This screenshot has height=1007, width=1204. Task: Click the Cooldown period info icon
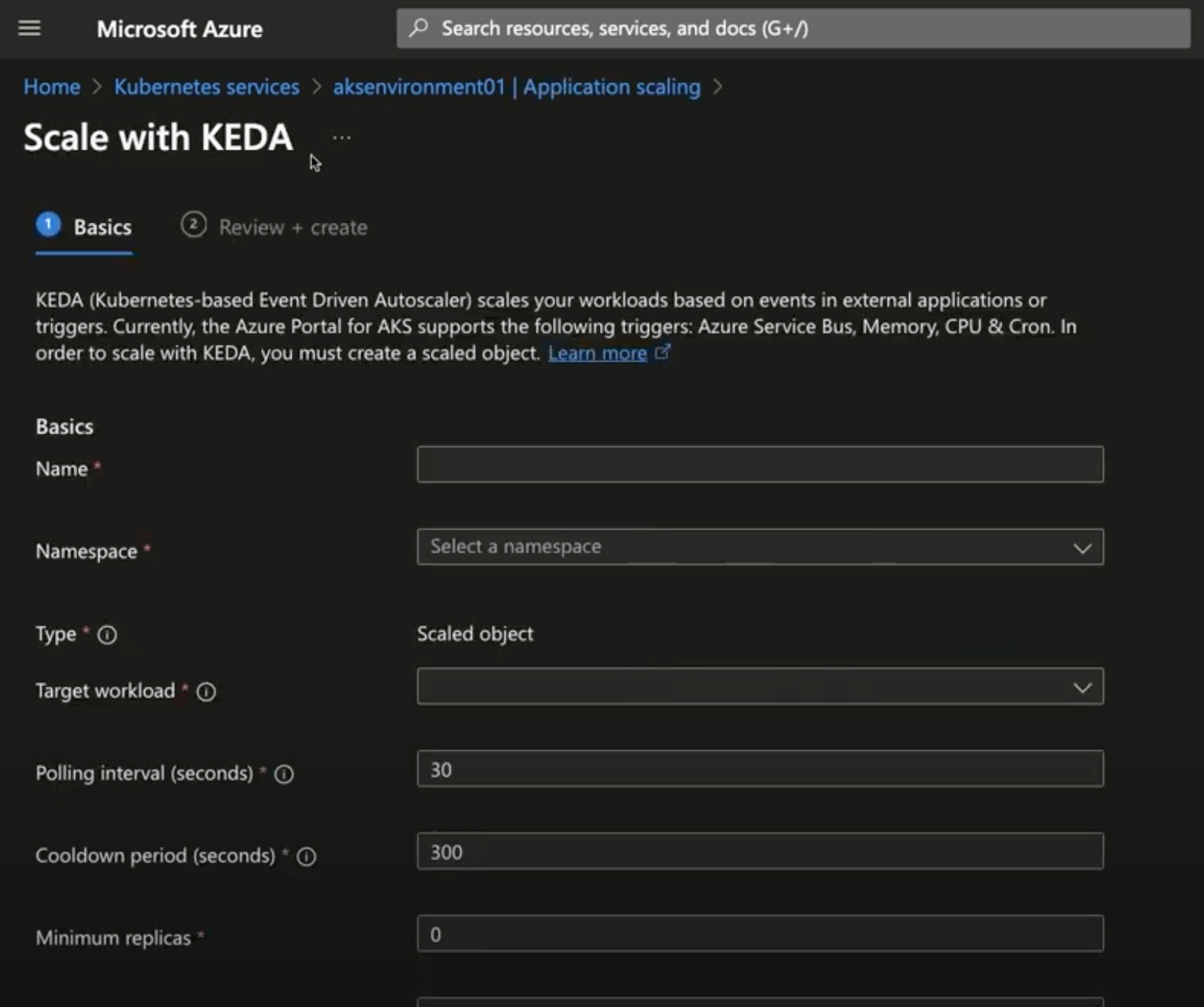click(x=306, y=857)
